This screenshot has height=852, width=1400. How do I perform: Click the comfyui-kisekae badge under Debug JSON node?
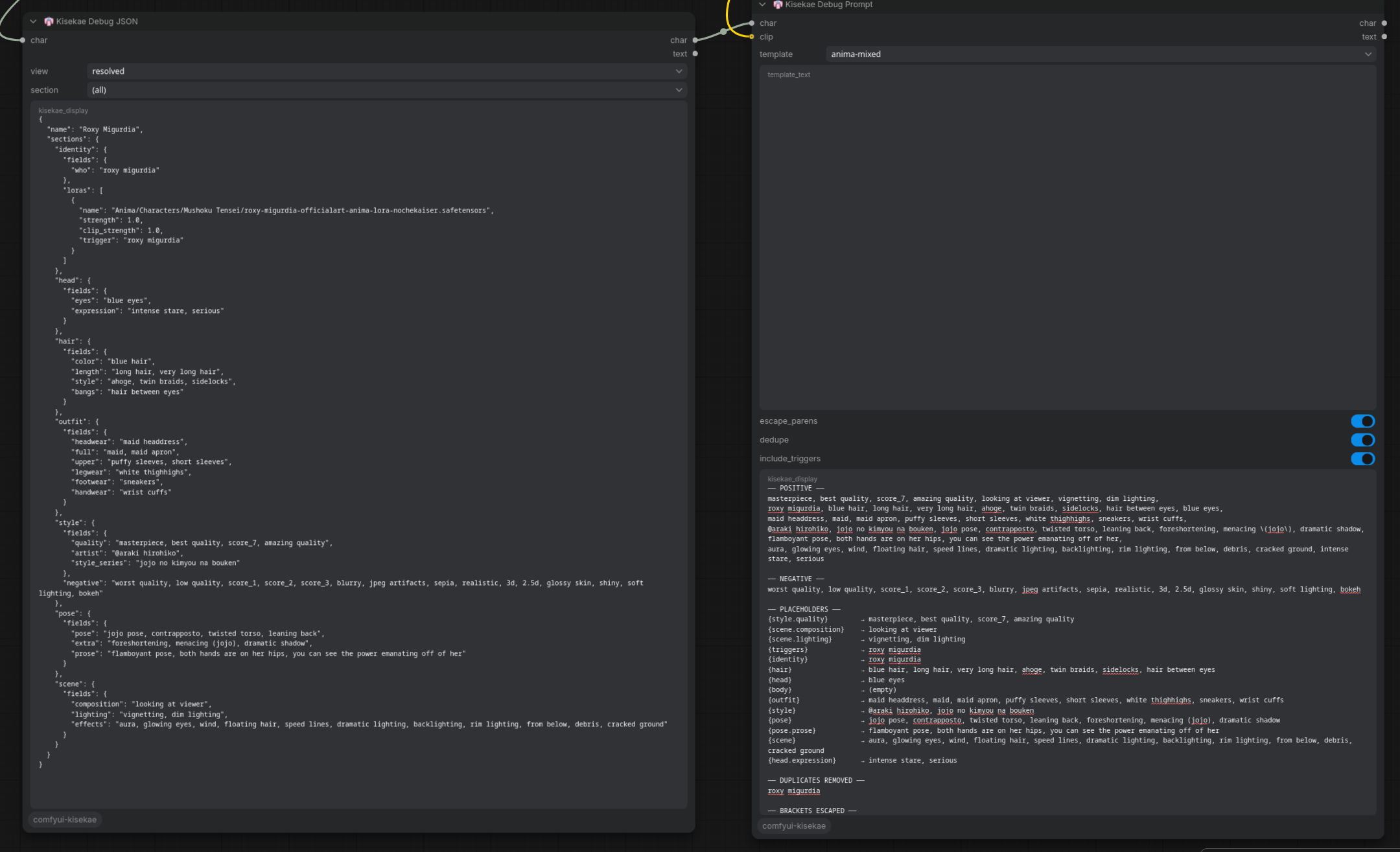pyautogui.click(x=65, y=820)
